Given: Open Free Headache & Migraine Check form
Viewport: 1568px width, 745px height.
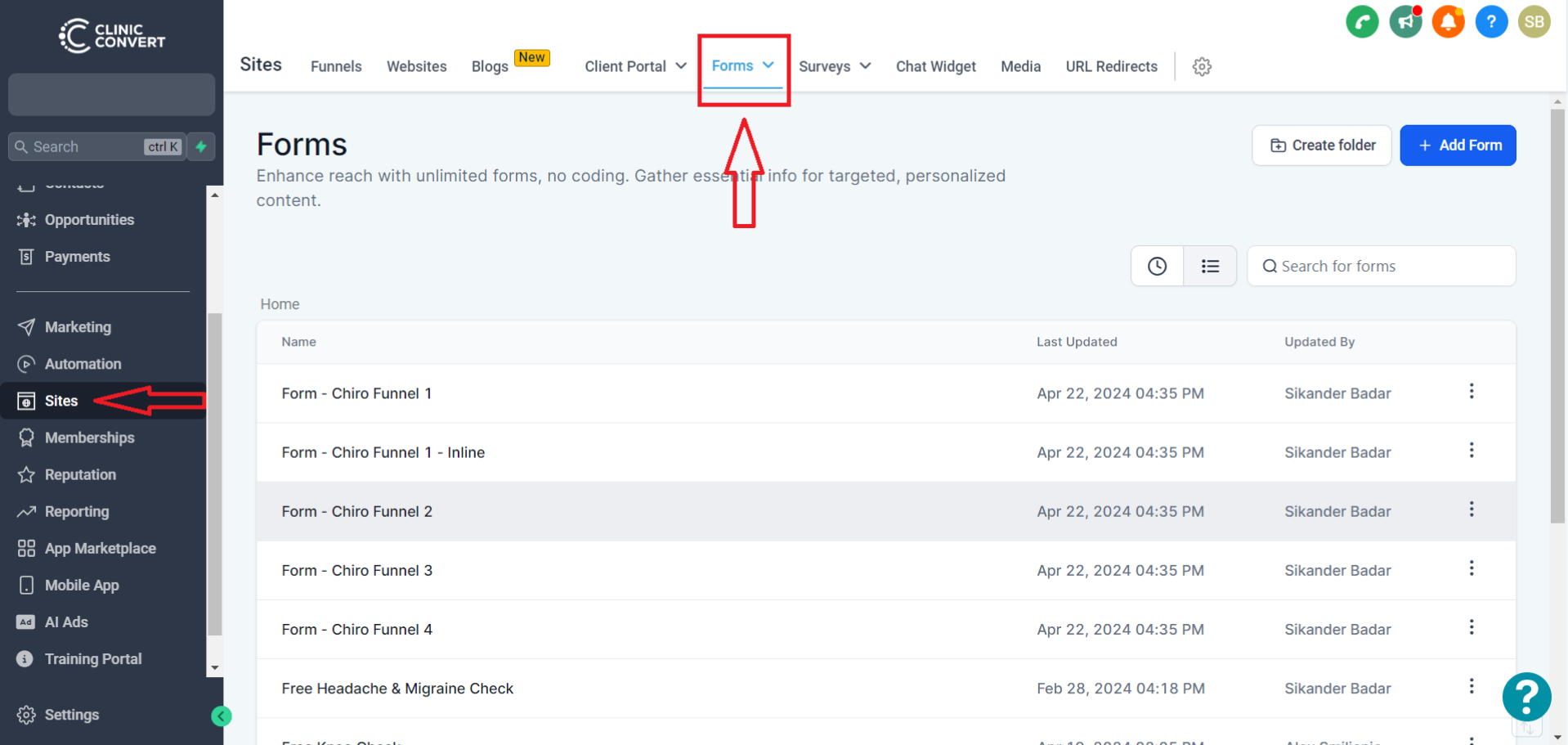Looking at the screenshot, I should point(397,689).
